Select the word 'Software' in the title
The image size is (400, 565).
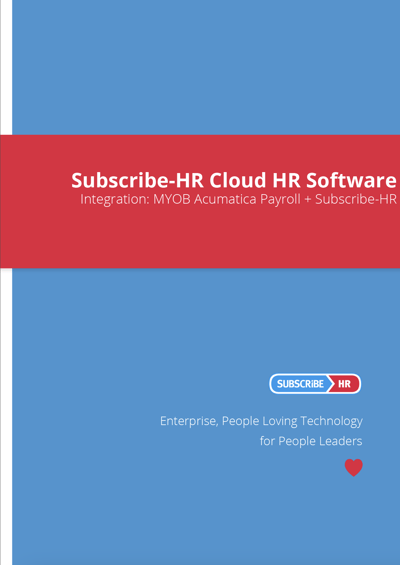click(351, 180)
